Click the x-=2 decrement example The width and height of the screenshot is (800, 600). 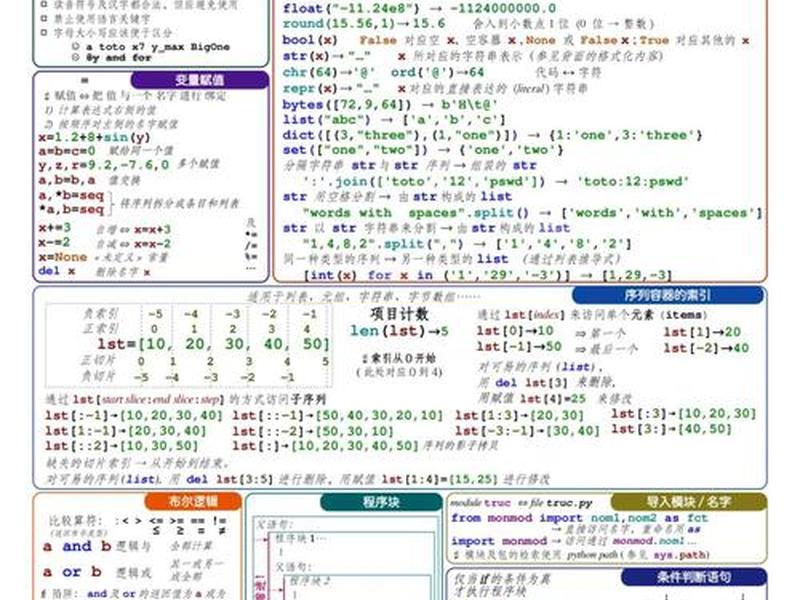click(x=55, y=242)
